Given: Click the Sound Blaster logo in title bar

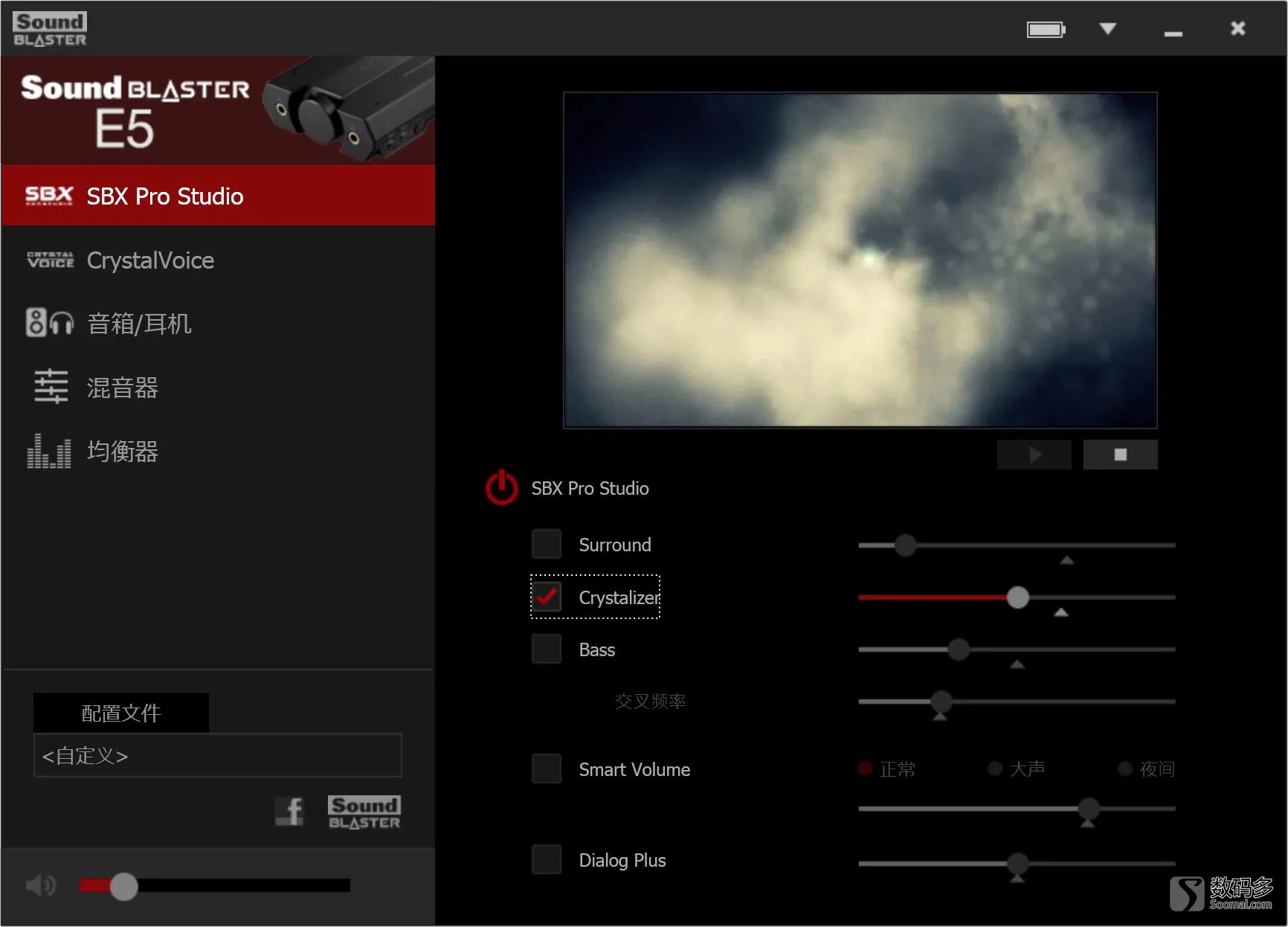Looking at the screenshot, I should (50, 29).
